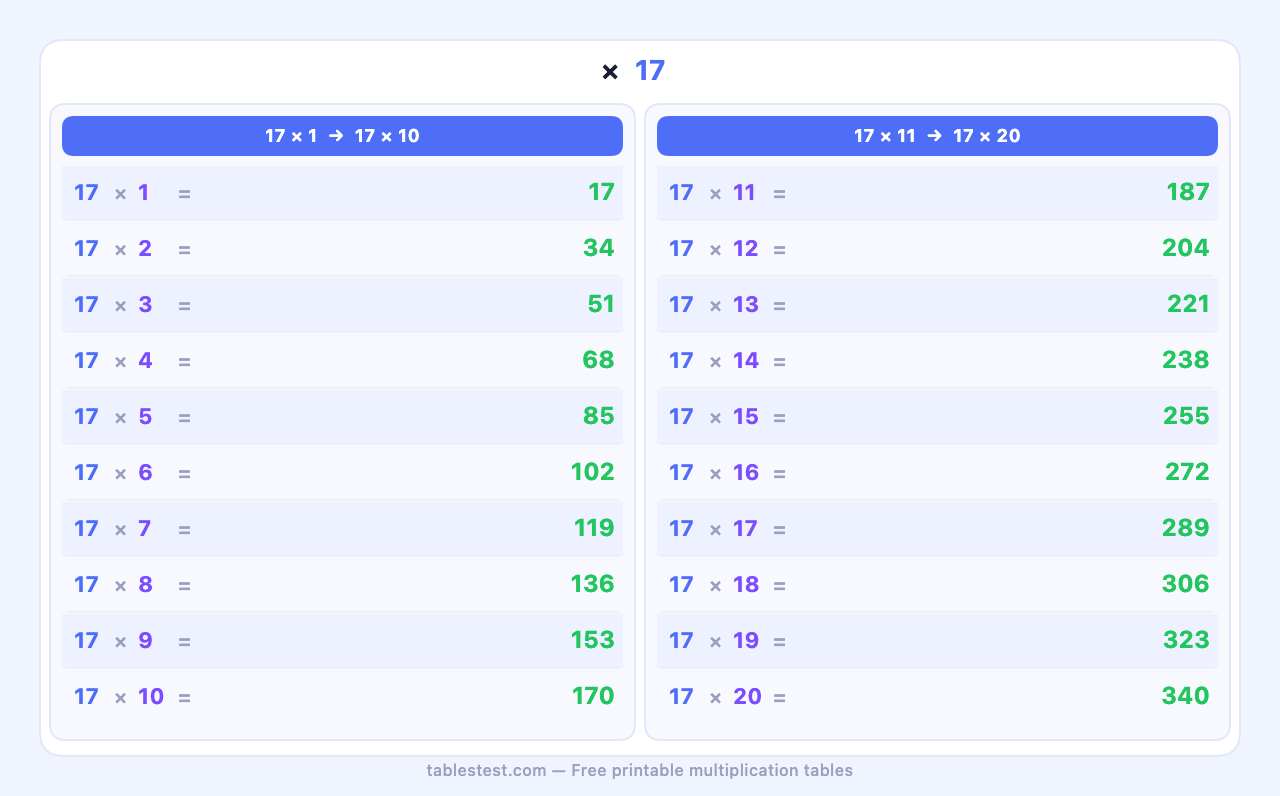
Task: Select the result 187
Action: (x=1188, y=192)
